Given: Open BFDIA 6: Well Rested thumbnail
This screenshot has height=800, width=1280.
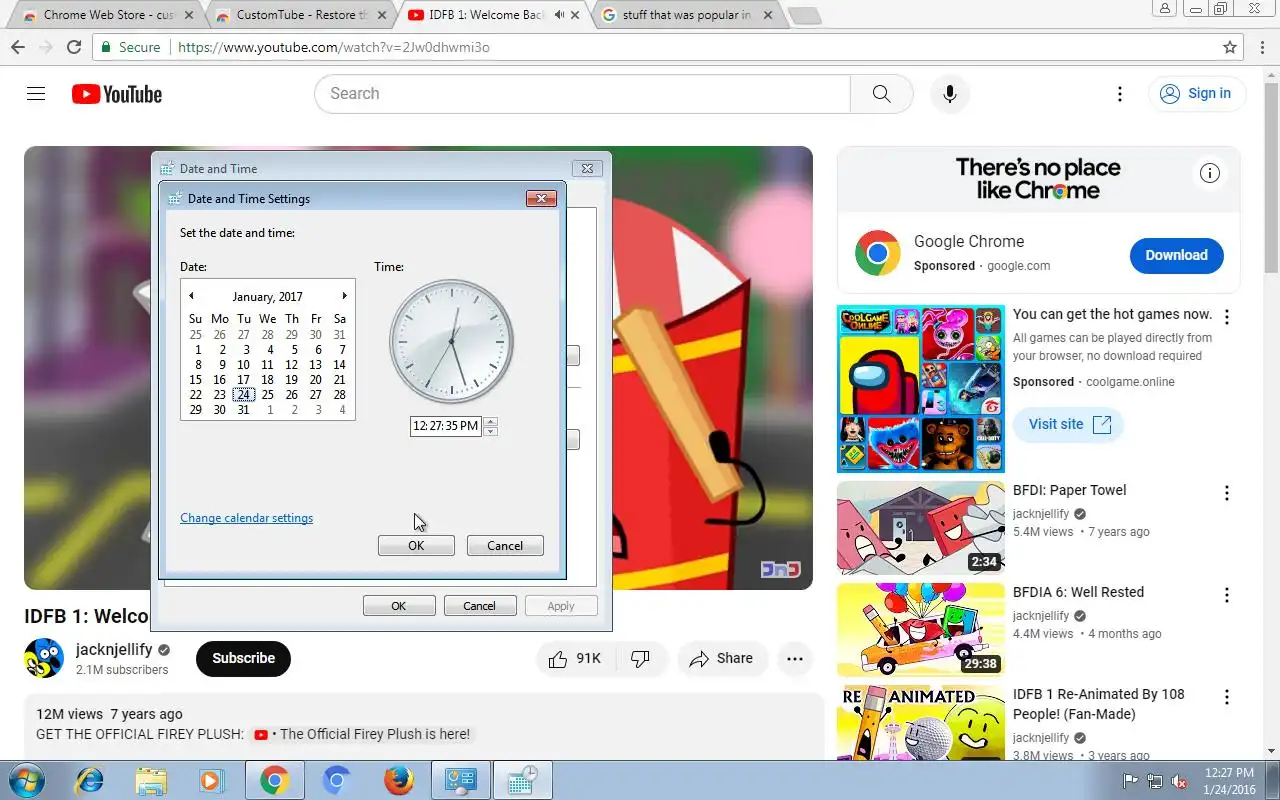Looking at the screenshot, I should tap(921, 630).
